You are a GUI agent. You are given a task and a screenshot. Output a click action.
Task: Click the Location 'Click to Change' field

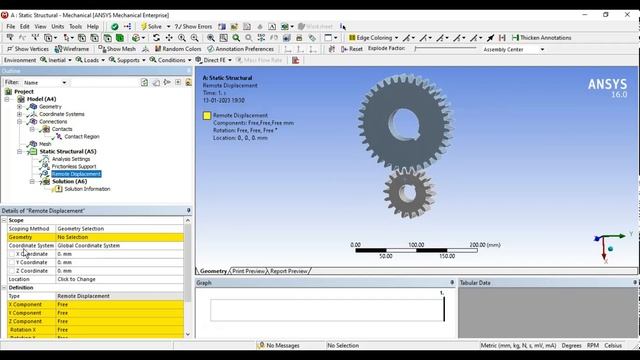(120, 279)
